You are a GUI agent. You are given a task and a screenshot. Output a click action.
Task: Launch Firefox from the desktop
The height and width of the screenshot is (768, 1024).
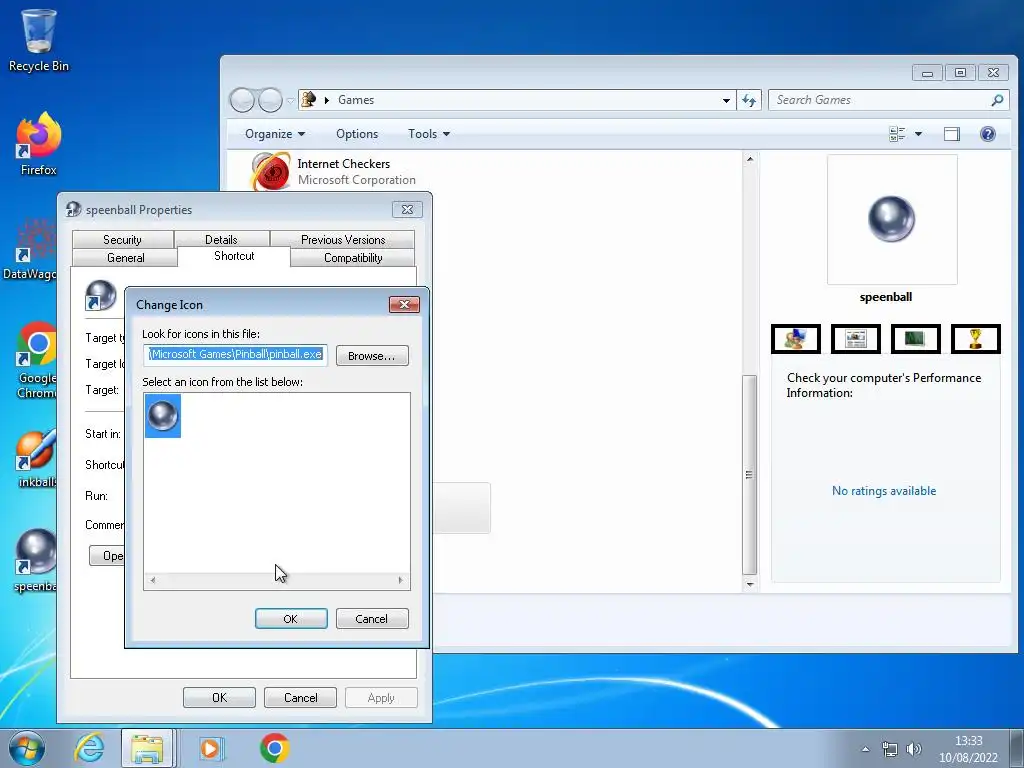(x=39, y=144)
